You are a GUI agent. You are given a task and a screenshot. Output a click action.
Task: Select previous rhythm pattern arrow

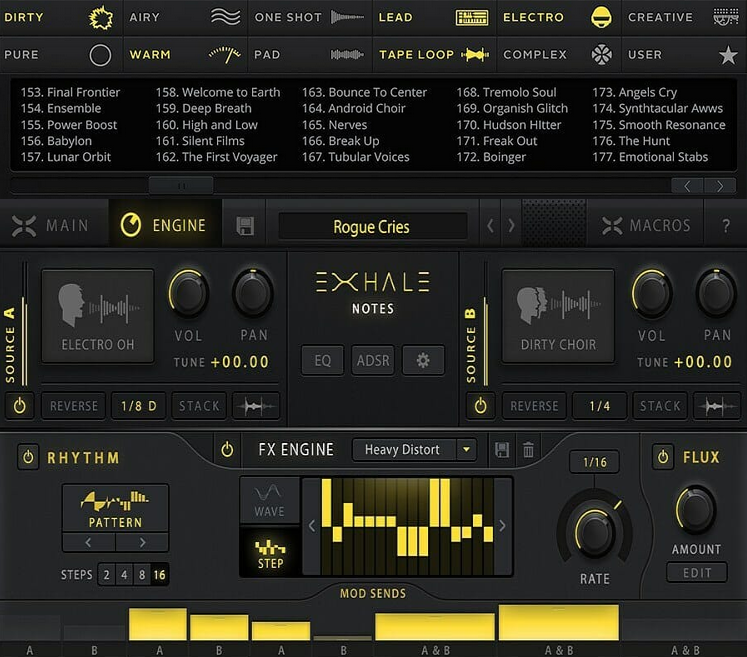[89, 542]
